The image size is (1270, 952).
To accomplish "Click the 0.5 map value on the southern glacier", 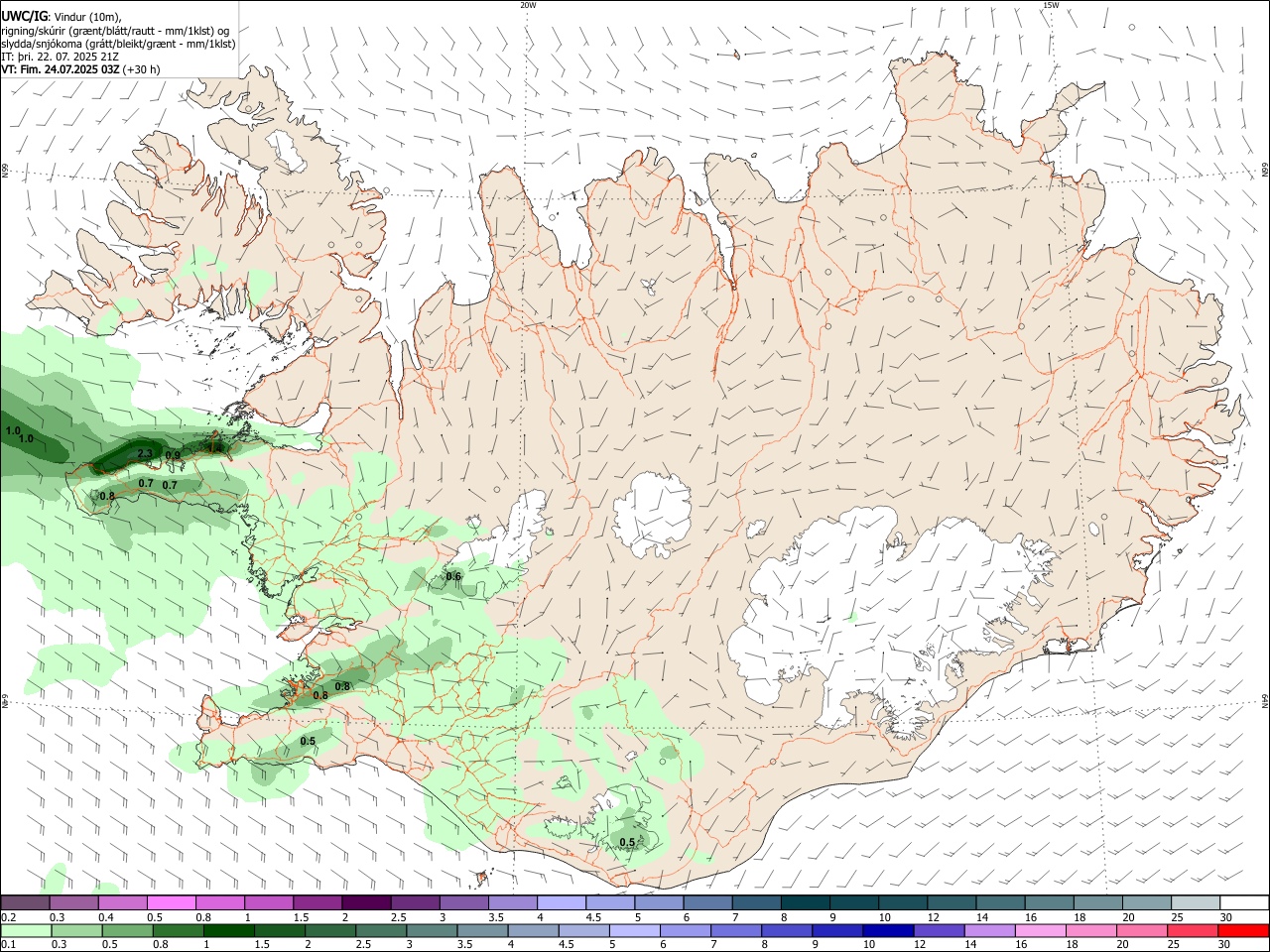I will pos(627,842).
